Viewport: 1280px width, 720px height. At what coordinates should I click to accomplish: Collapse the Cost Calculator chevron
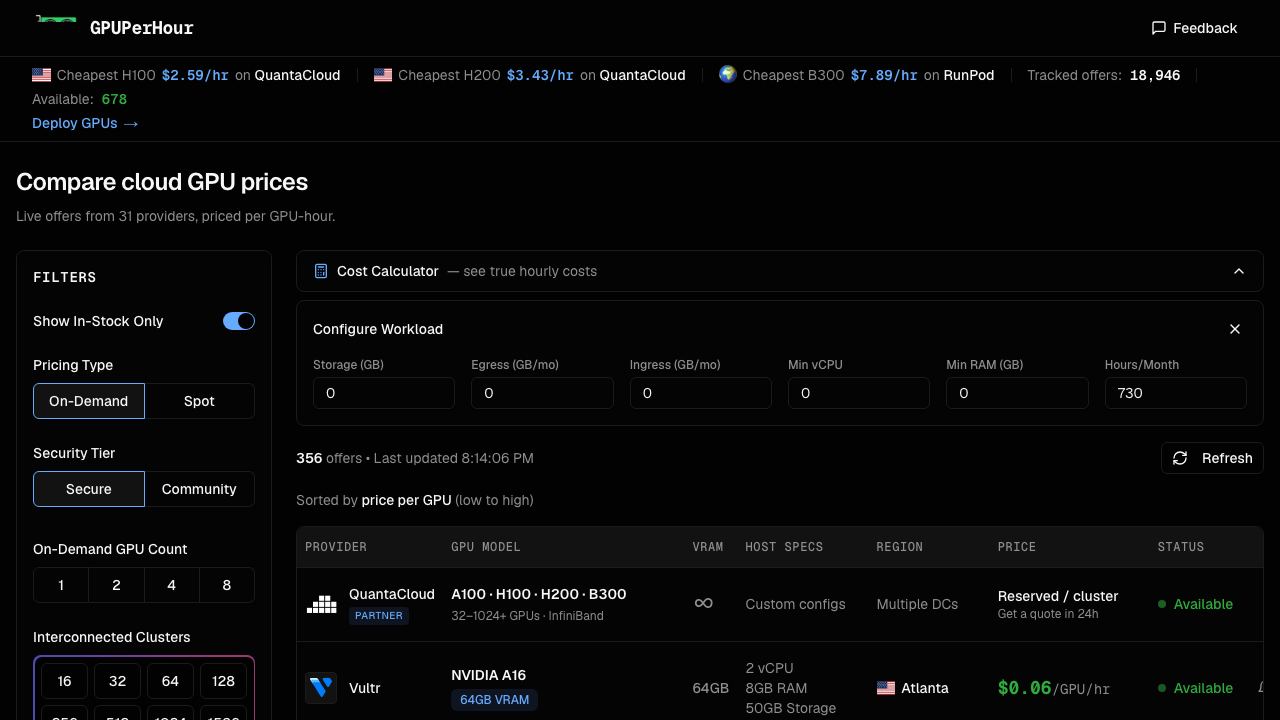(1239, 271)
